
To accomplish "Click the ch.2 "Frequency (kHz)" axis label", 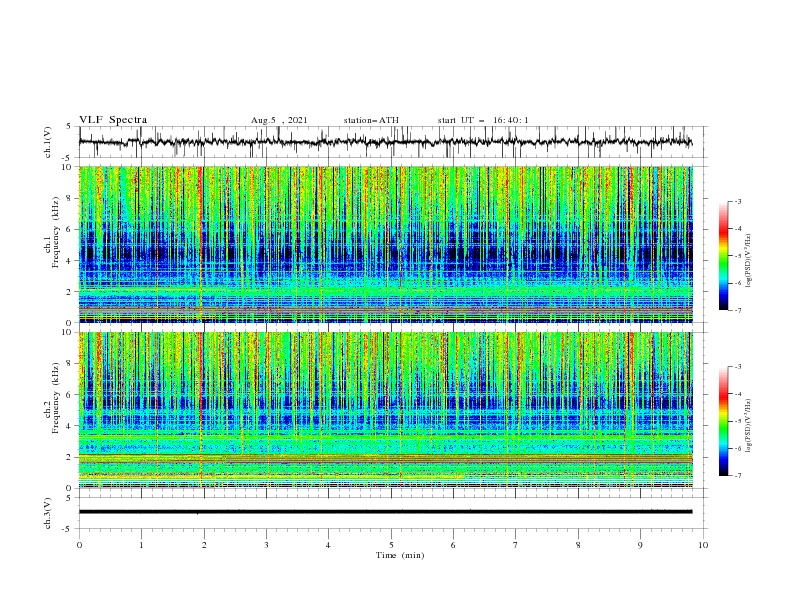I will point(56,398).
